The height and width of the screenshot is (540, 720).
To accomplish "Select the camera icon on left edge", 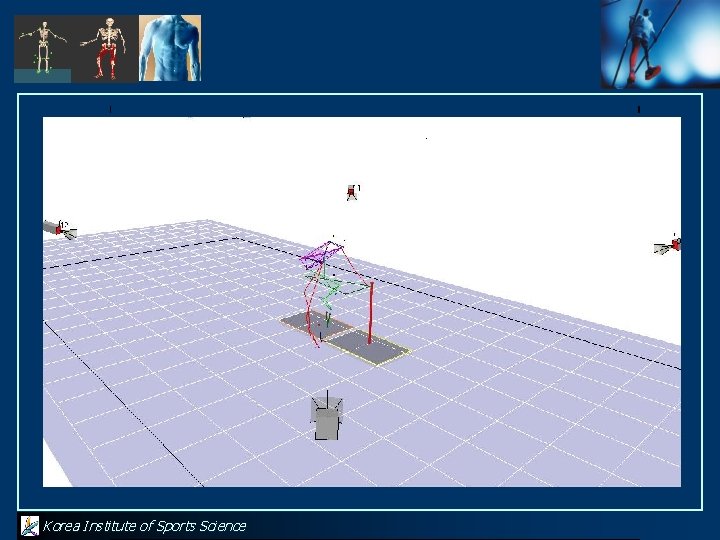I will coord(60,230).
